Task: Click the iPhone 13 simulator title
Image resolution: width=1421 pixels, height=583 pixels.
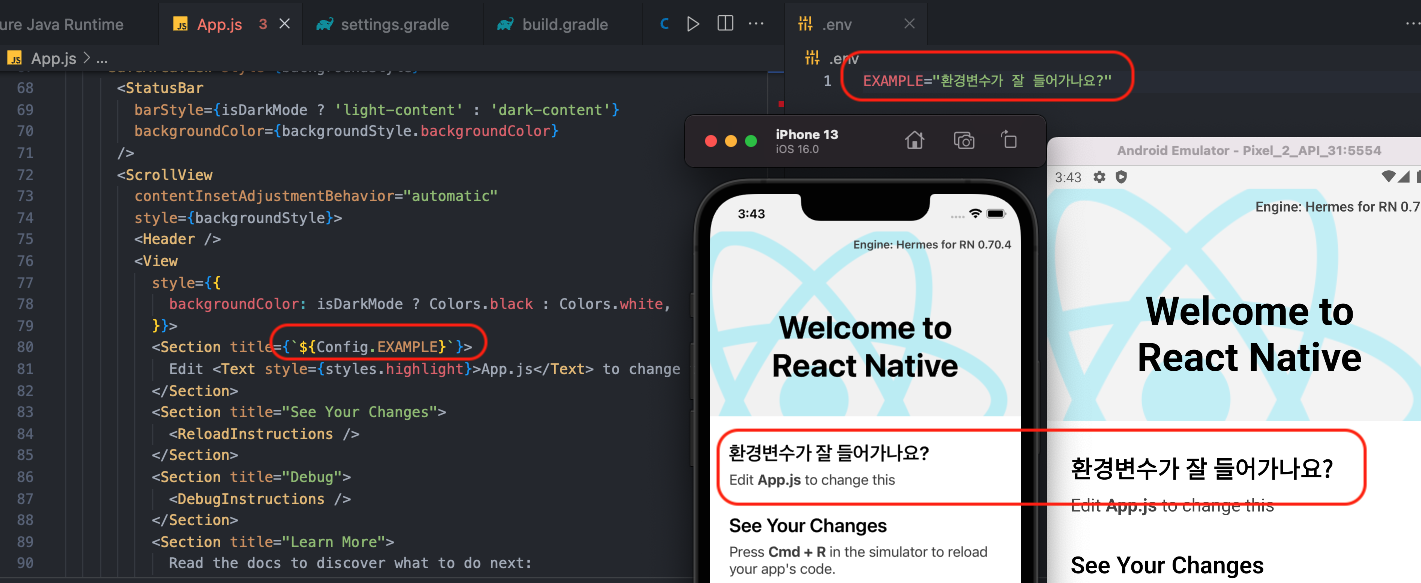Action: pos(807,134)
